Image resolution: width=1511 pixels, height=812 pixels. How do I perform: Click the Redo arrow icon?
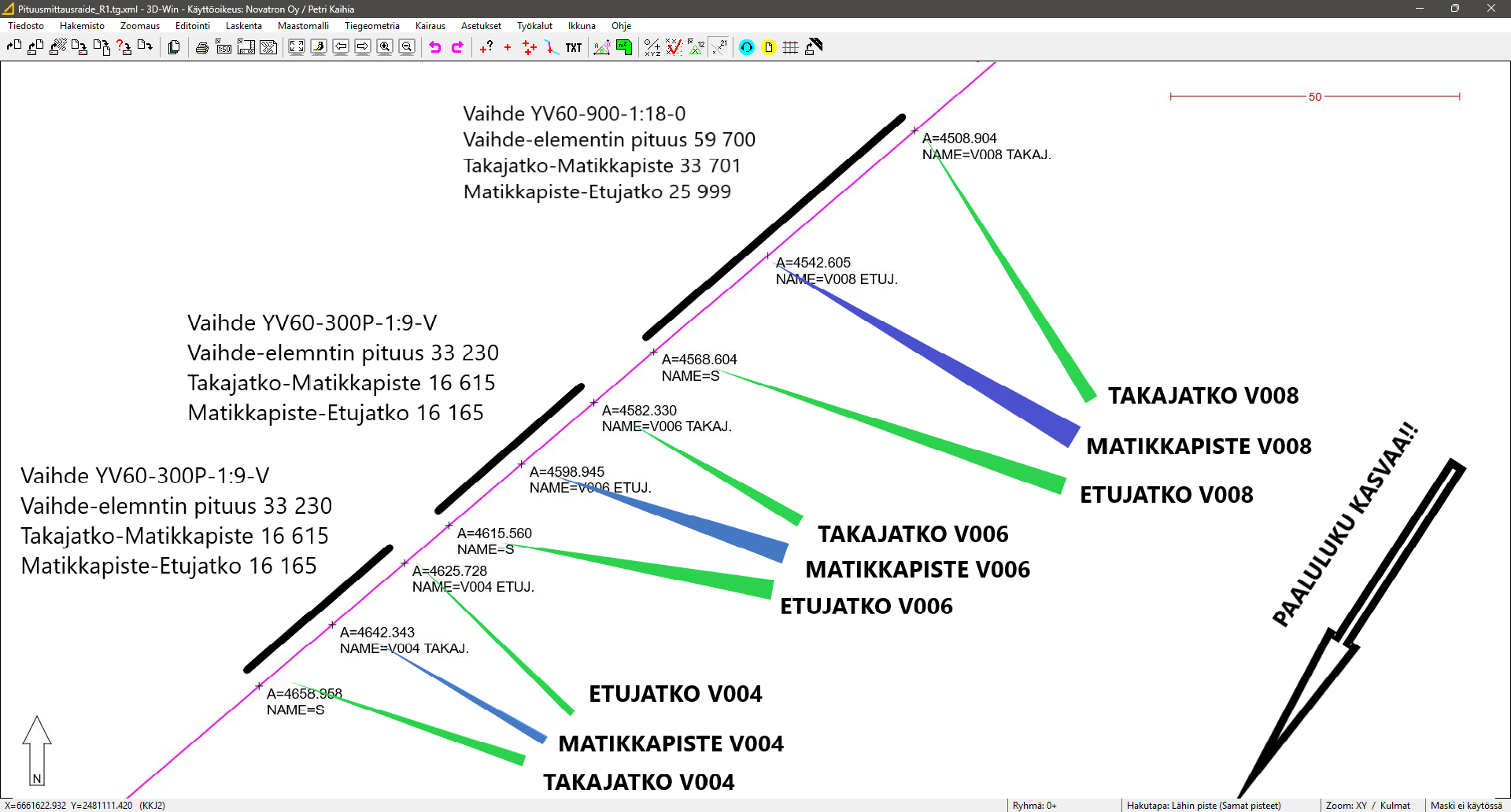tap(457, 47)
